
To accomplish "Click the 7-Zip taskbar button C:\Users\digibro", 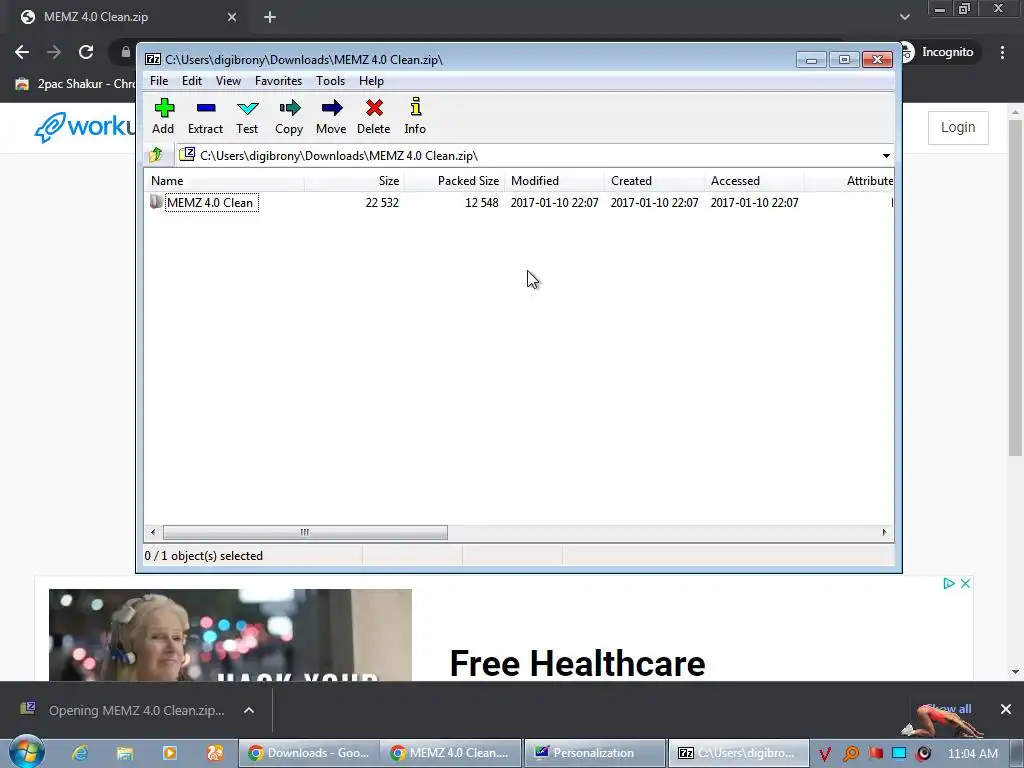I will (x=738, y=753).
